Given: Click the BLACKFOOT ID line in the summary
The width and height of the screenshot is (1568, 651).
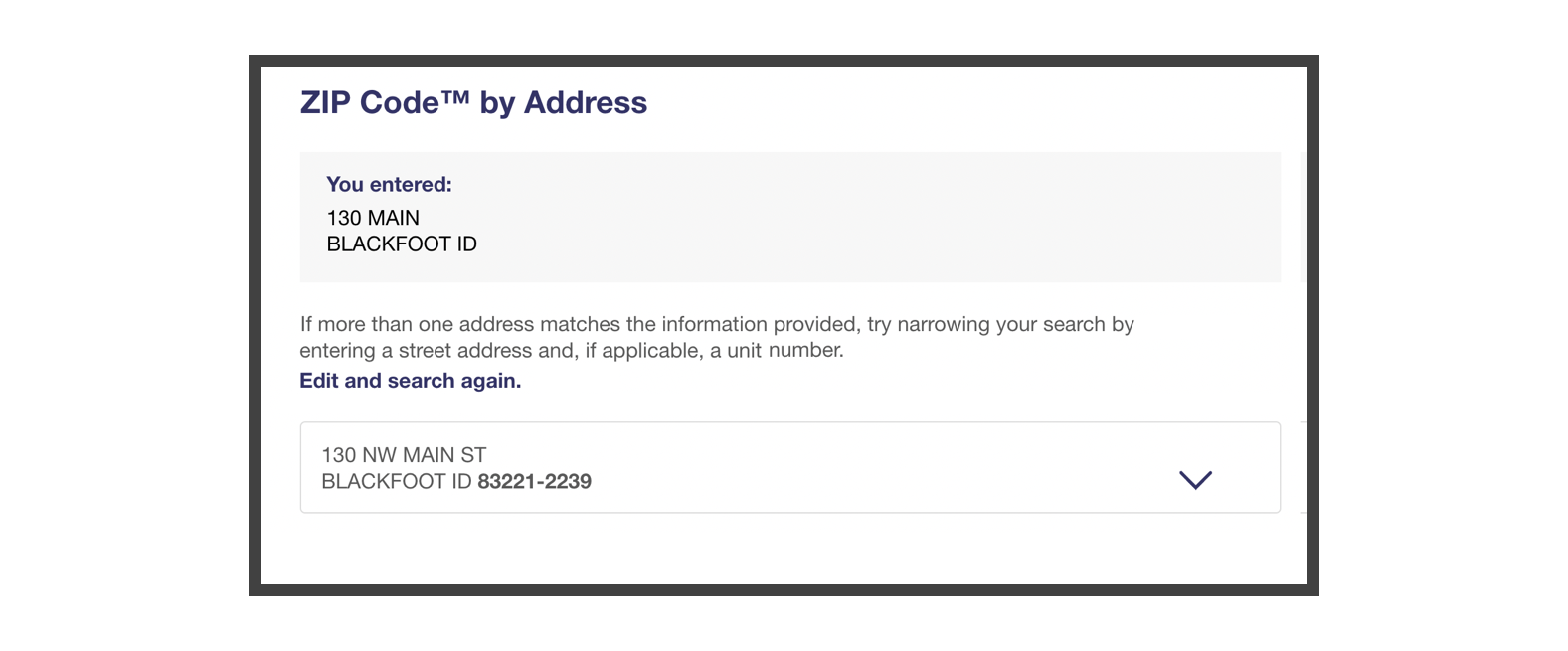Looking at the screenshot, I should tap(402, 244).
